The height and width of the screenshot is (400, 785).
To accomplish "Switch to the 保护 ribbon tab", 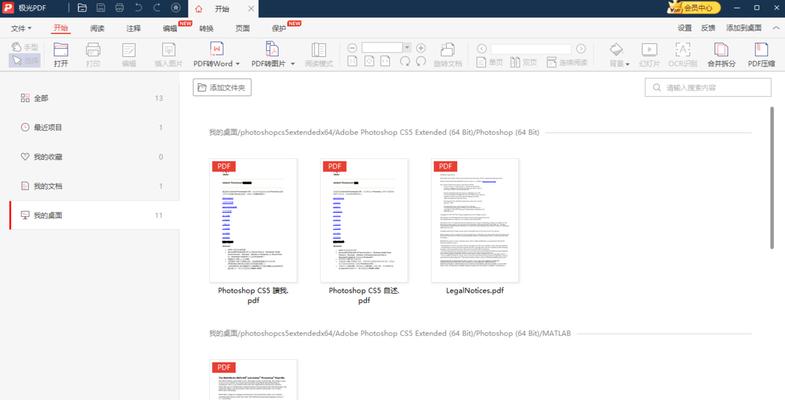I will [279, 29].
